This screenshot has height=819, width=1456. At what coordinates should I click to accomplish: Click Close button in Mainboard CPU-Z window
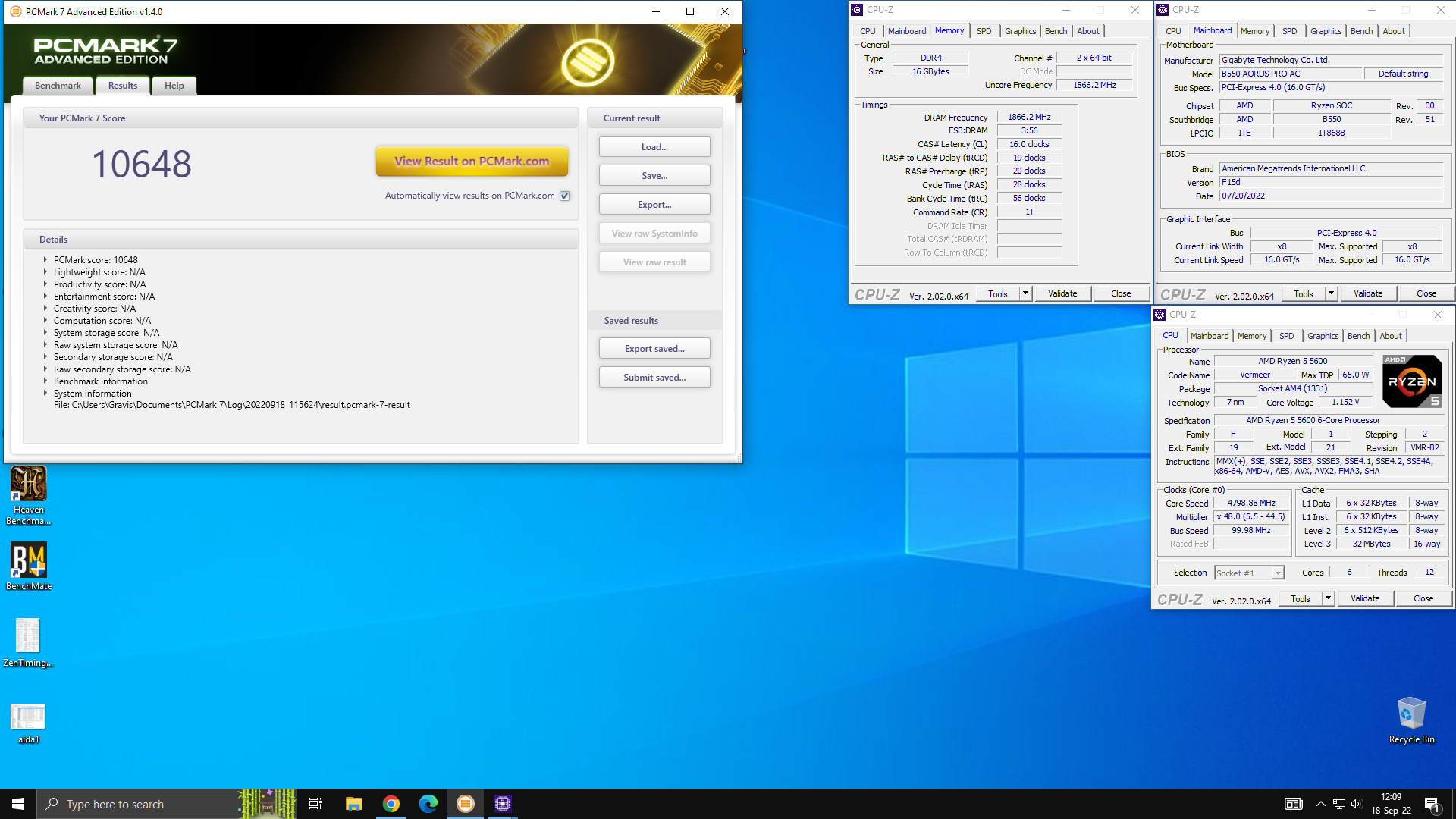[1426, 293]
